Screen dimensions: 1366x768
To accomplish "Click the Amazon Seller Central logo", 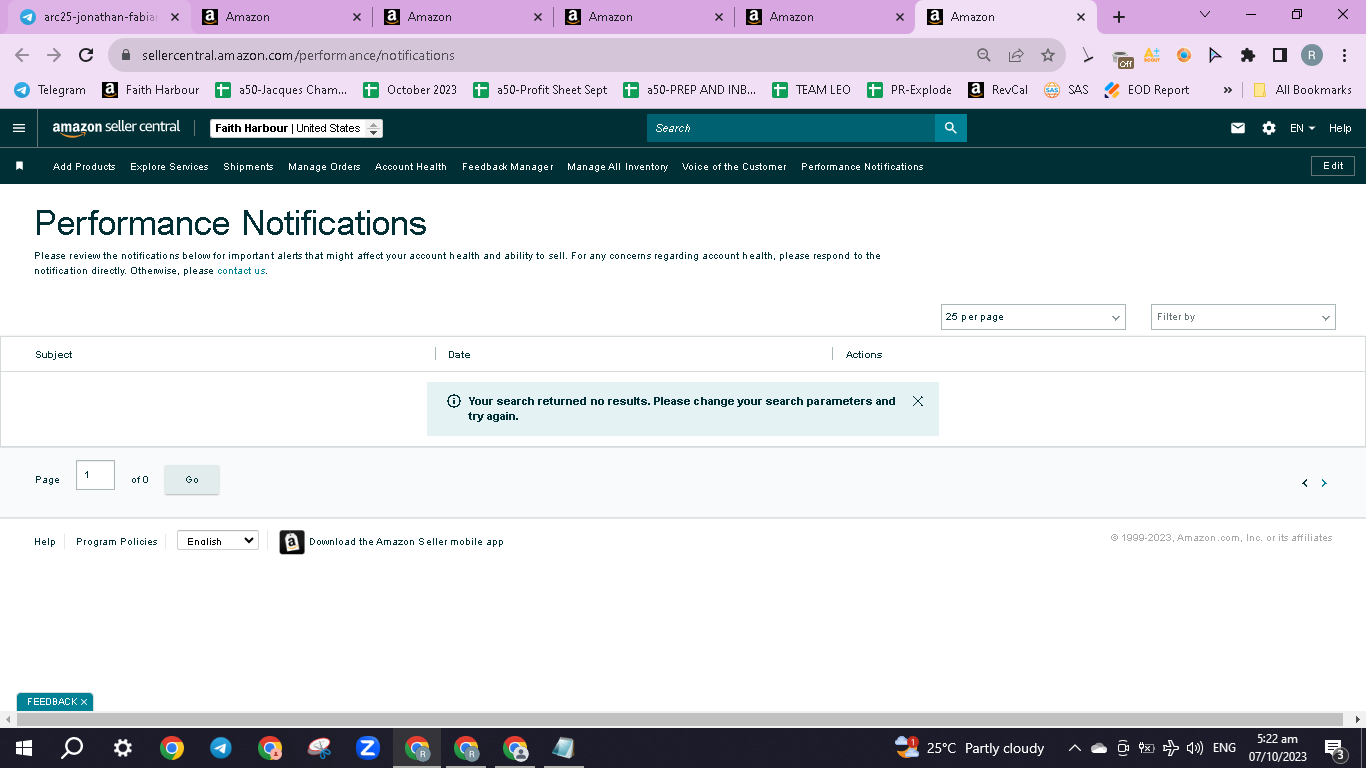I will point(116,128).
